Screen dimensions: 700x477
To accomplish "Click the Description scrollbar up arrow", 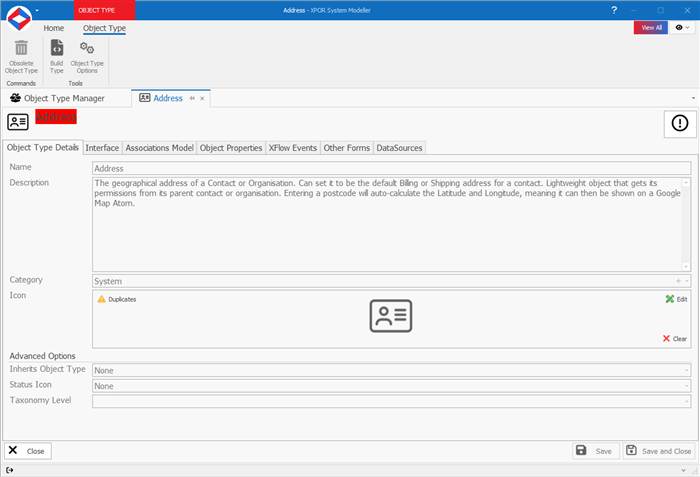I will click(686, 182).
